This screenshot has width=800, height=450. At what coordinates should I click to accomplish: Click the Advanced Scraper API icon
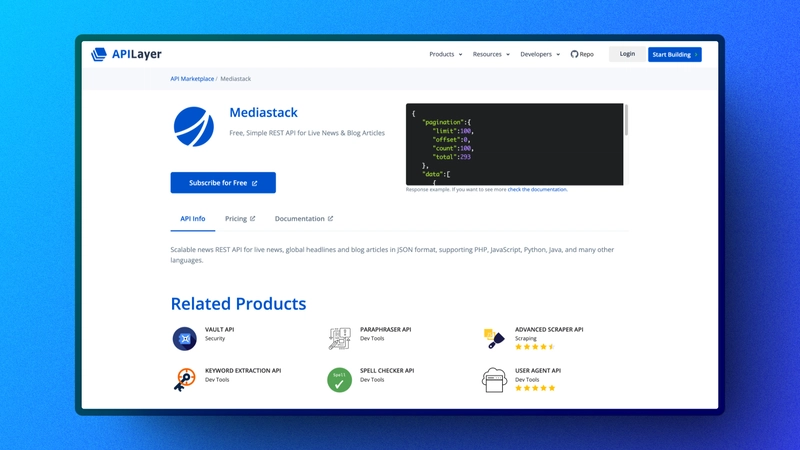[494, 338]
